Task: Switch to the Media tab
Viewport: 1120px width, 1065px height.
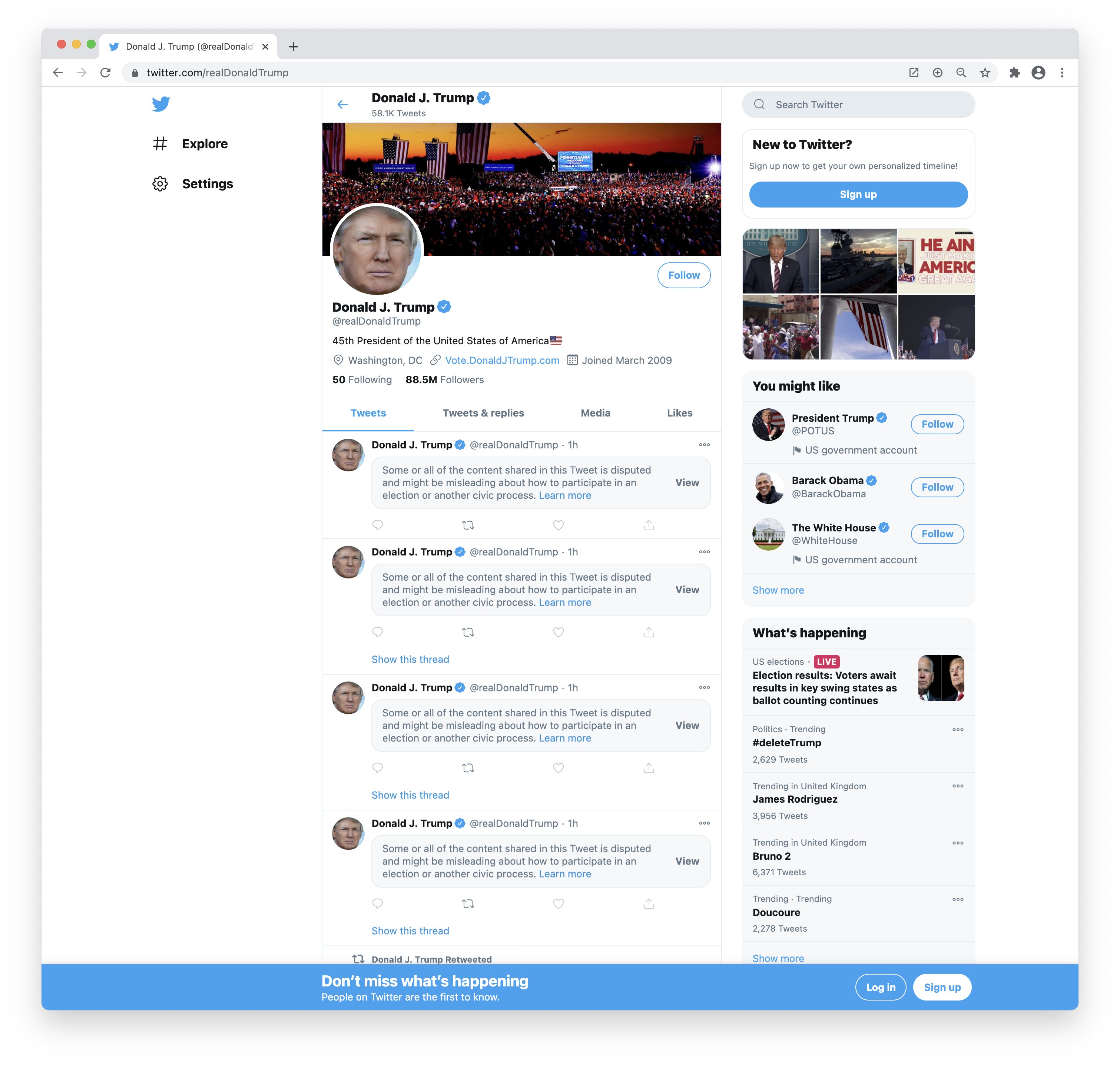Action: tap(595, 413)
